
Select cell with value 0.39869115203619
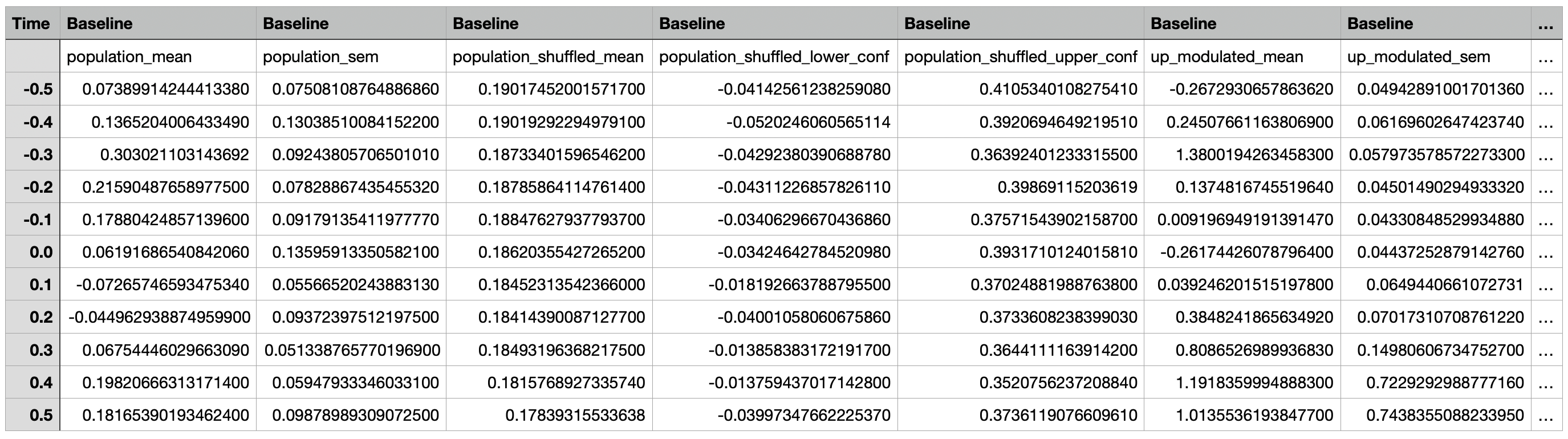click(x=1021, y=187)
